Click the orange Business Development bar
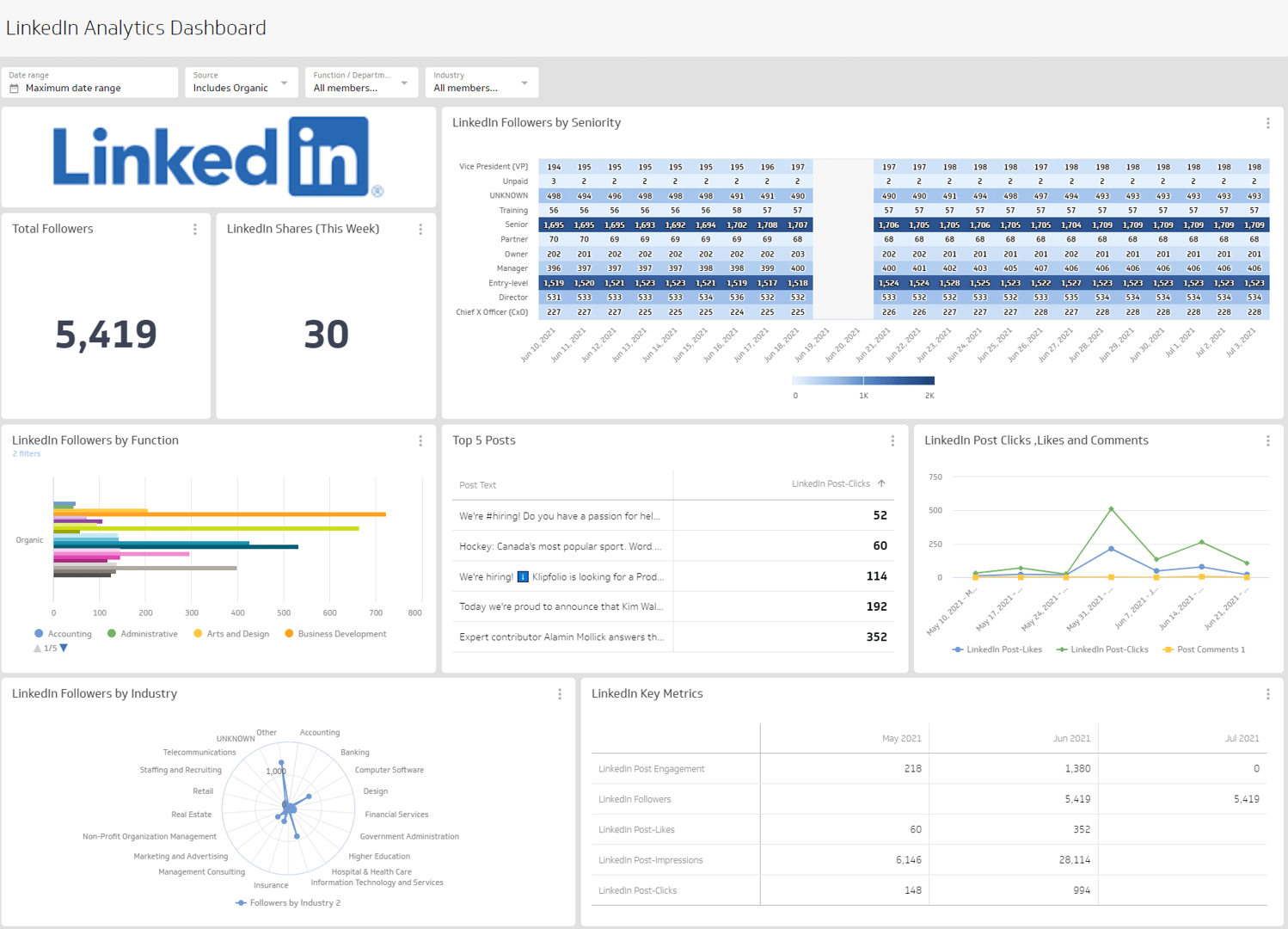This screenshot has height=929, width=1288. point(219,514)
